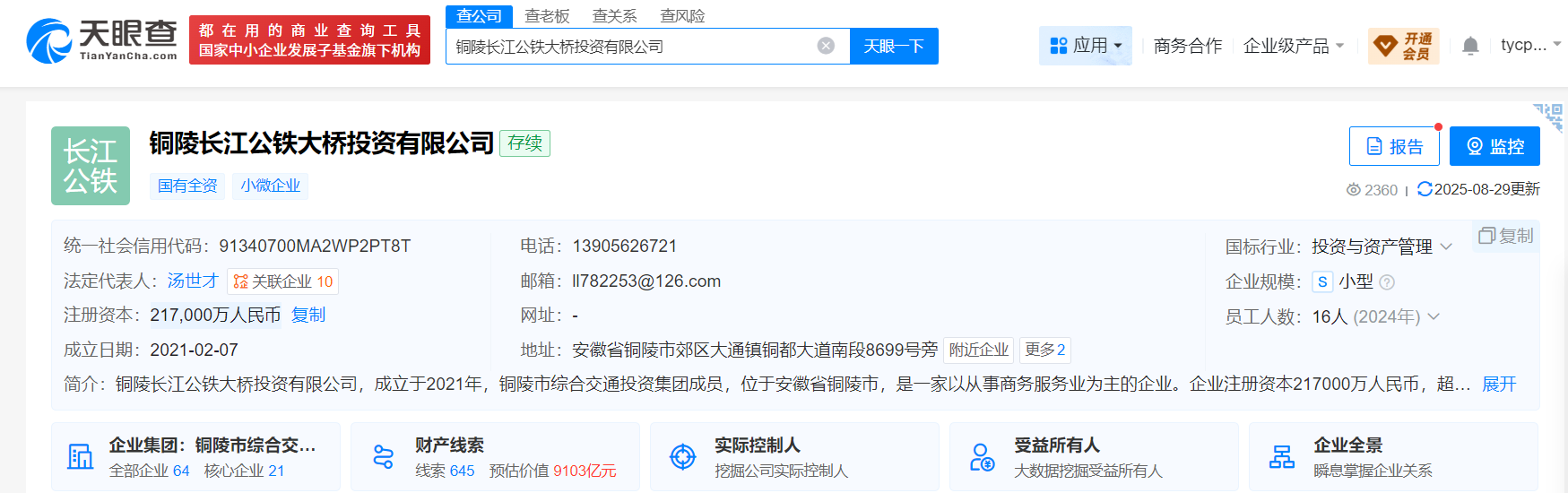
Task: Expand the company 简介 with 展开
Action: point(1499,384)
